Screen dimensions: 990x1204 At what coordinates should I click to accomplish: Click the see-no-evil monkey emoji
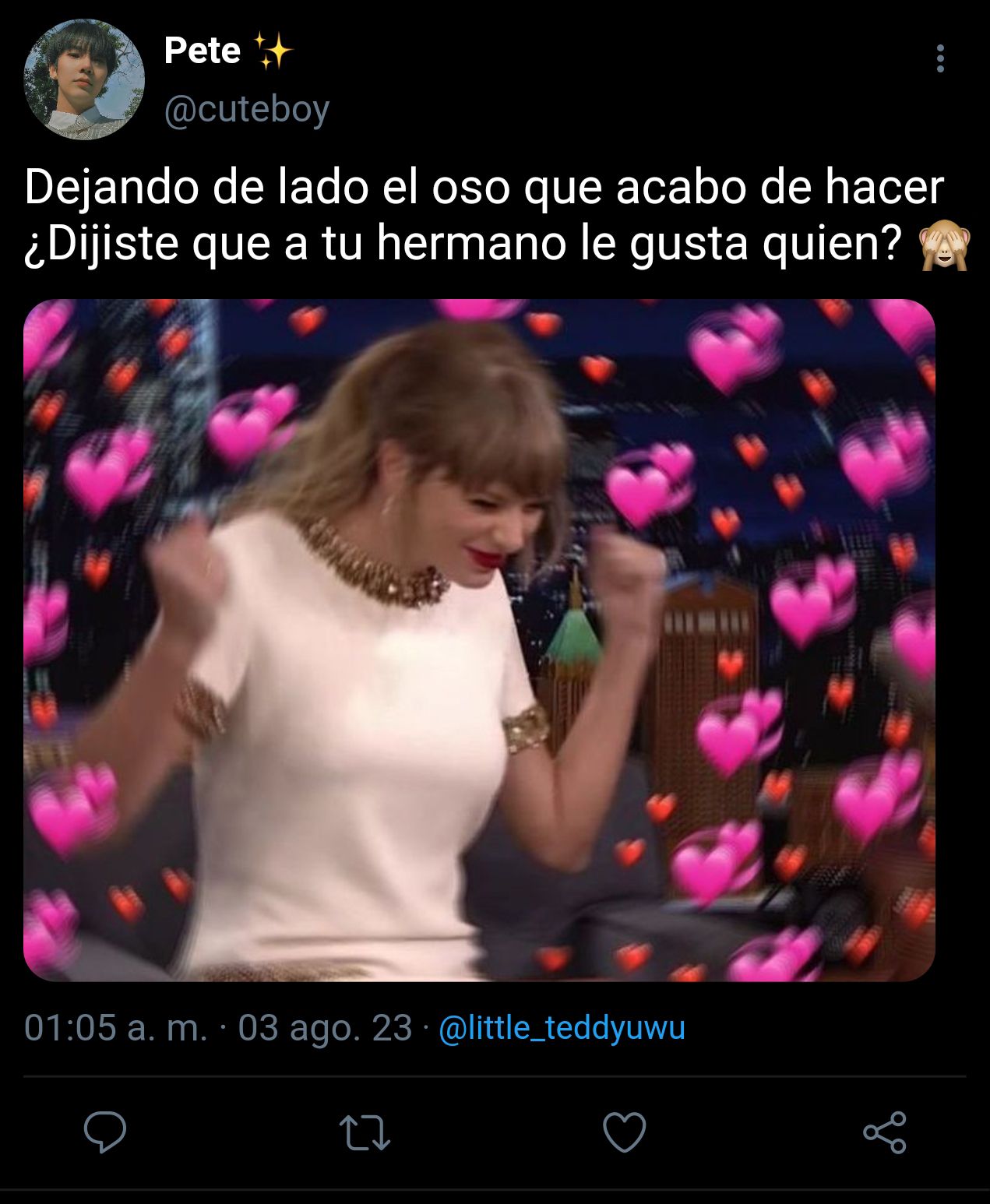click(944, 245)
